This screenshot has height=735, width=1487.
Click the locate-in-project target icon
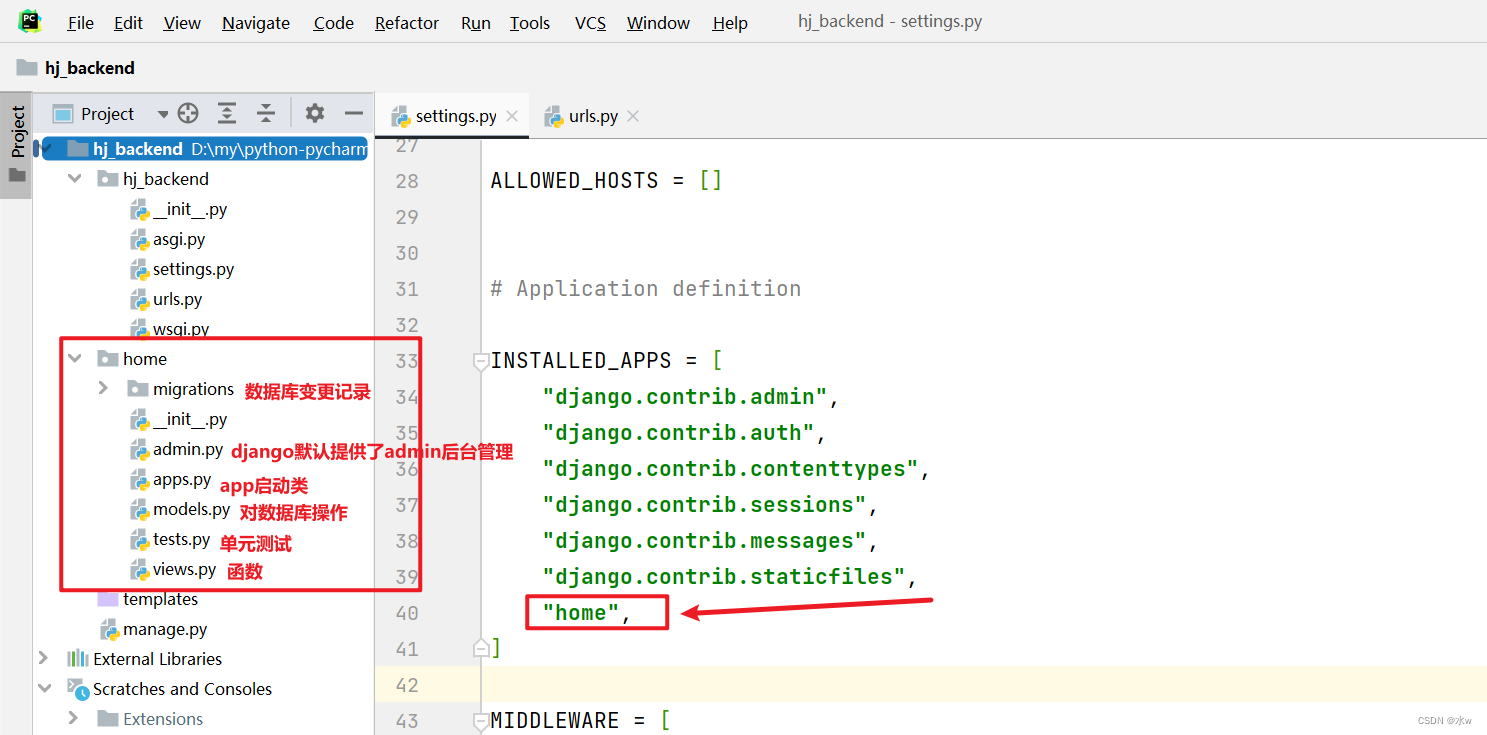(x=188, y=113)
